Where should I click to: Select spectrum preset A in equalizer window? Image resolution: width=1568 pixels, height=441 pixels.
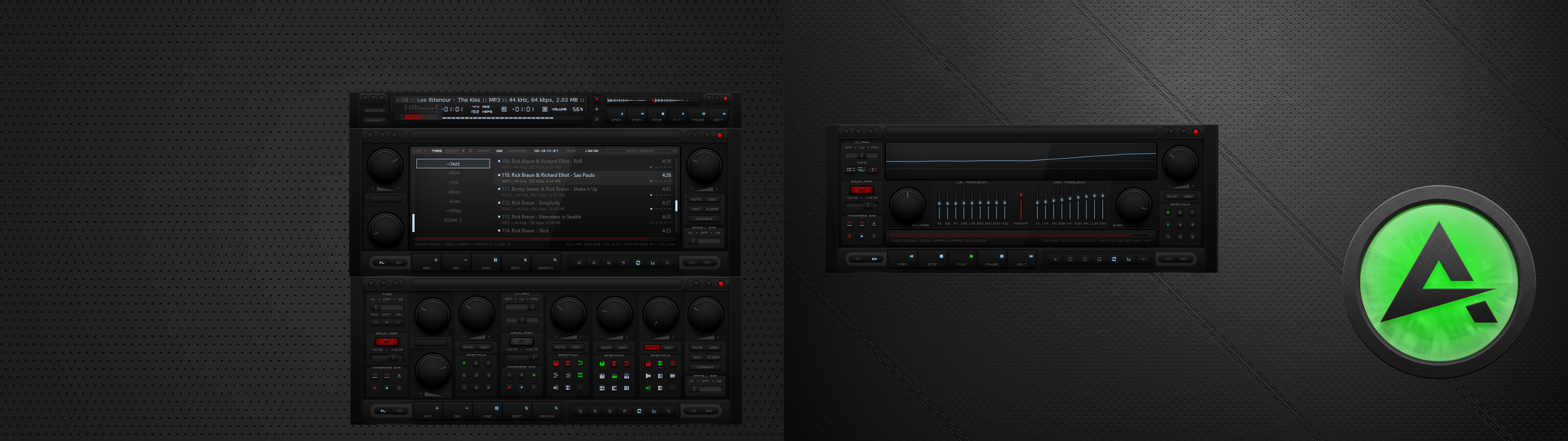(x=1168, y=213)
